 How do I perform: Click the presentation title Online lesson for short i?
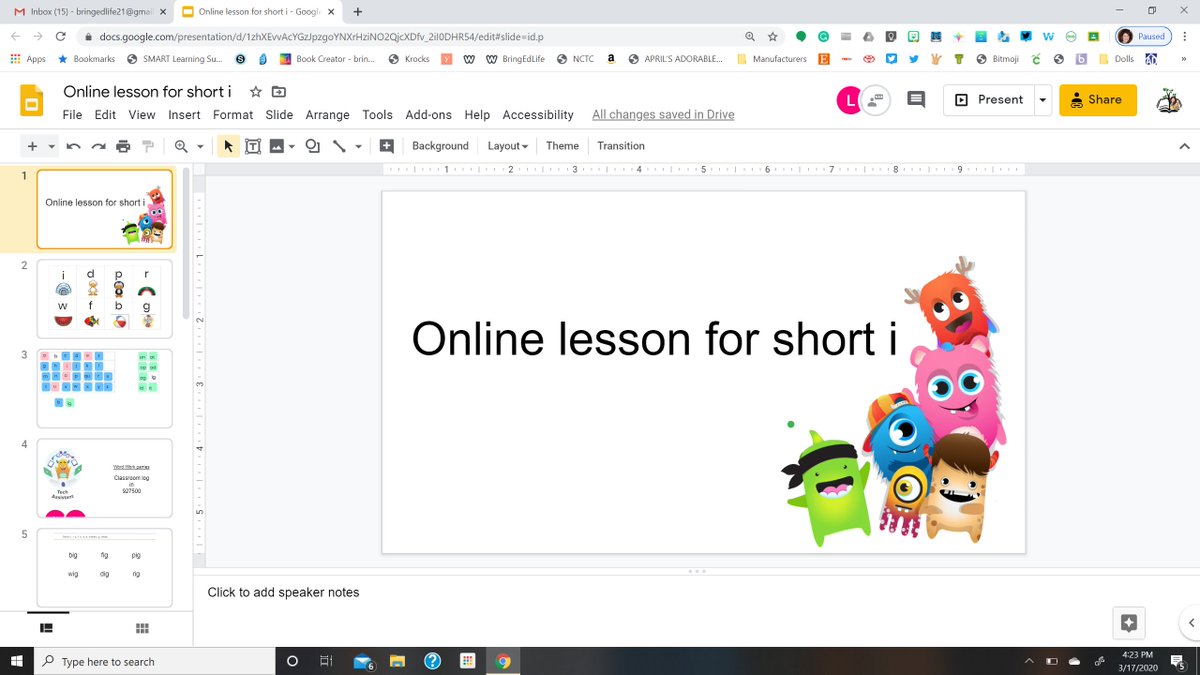click(x=147, y=92)
